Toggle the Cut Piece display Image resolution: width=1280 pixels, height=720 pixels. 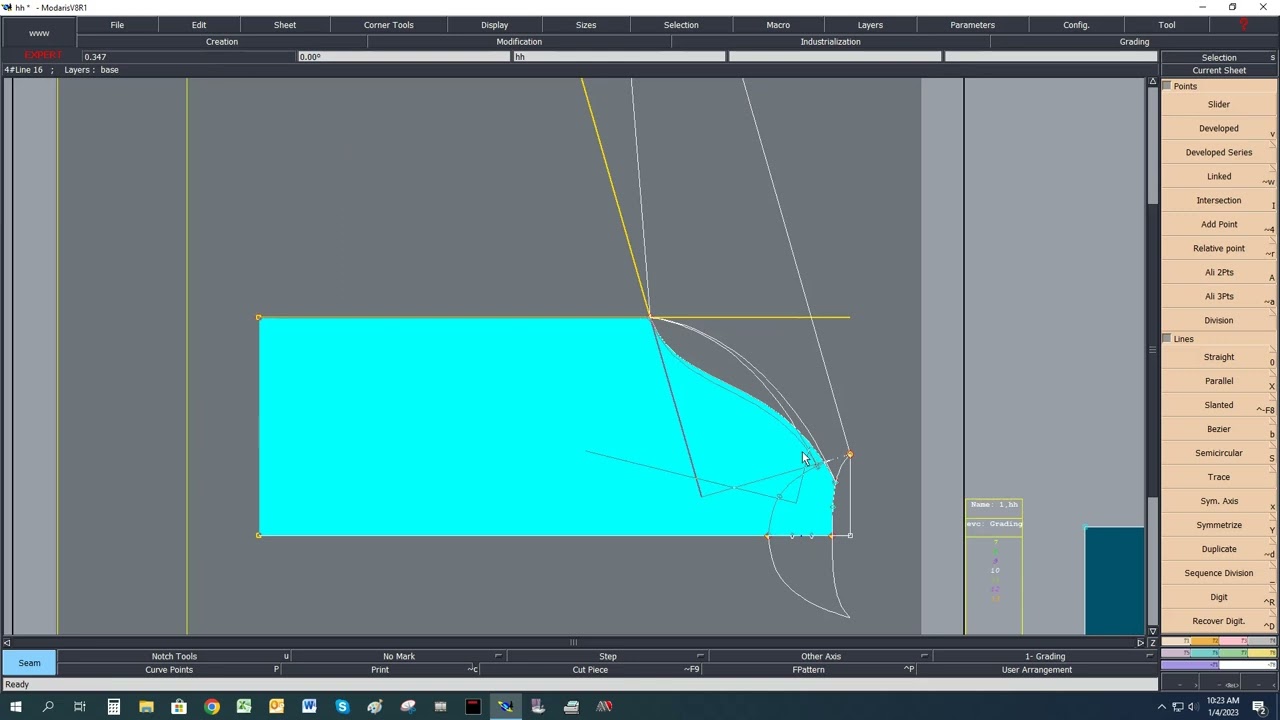point(590,670)
